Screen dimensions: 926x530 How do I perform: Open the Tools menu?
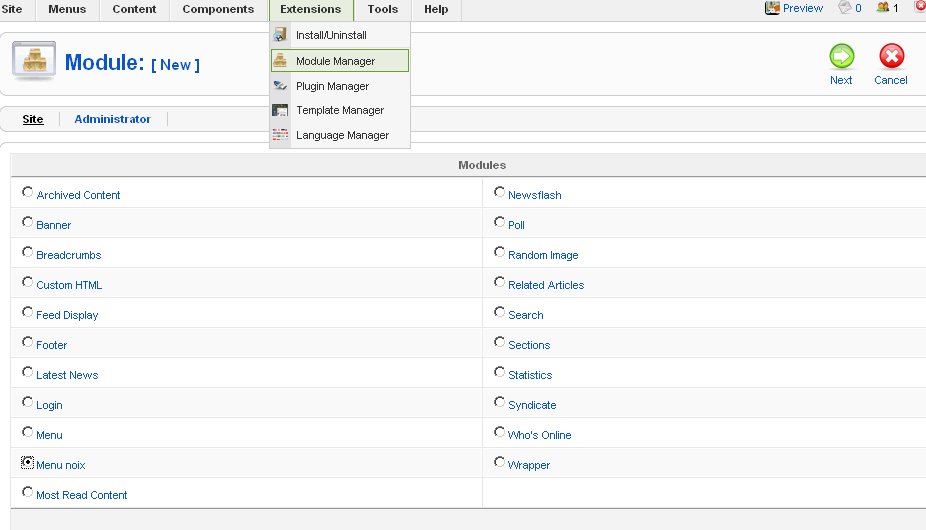click(x=382, y=9)
